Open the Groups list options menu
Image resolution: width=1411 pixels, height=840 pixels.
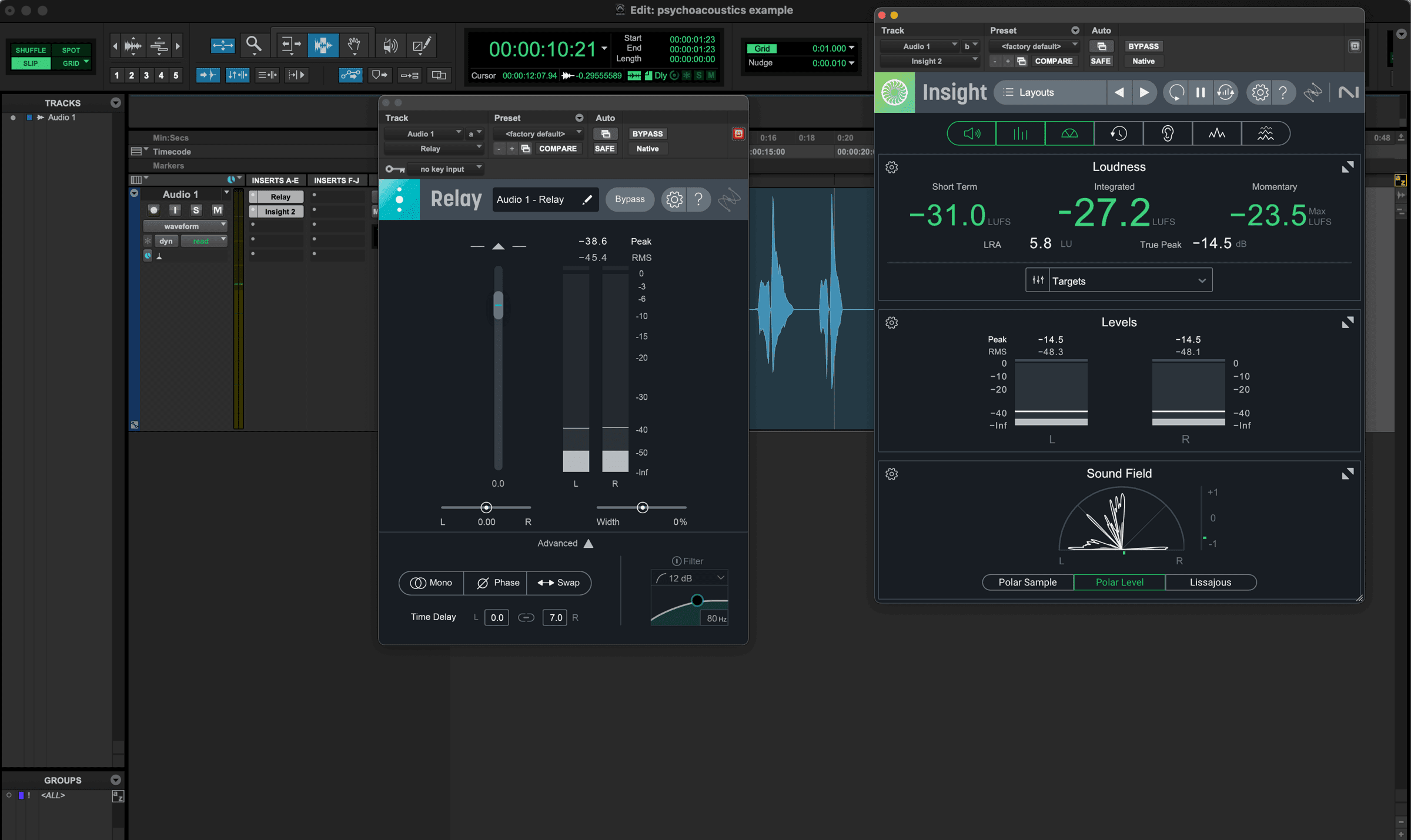point(116,780)
